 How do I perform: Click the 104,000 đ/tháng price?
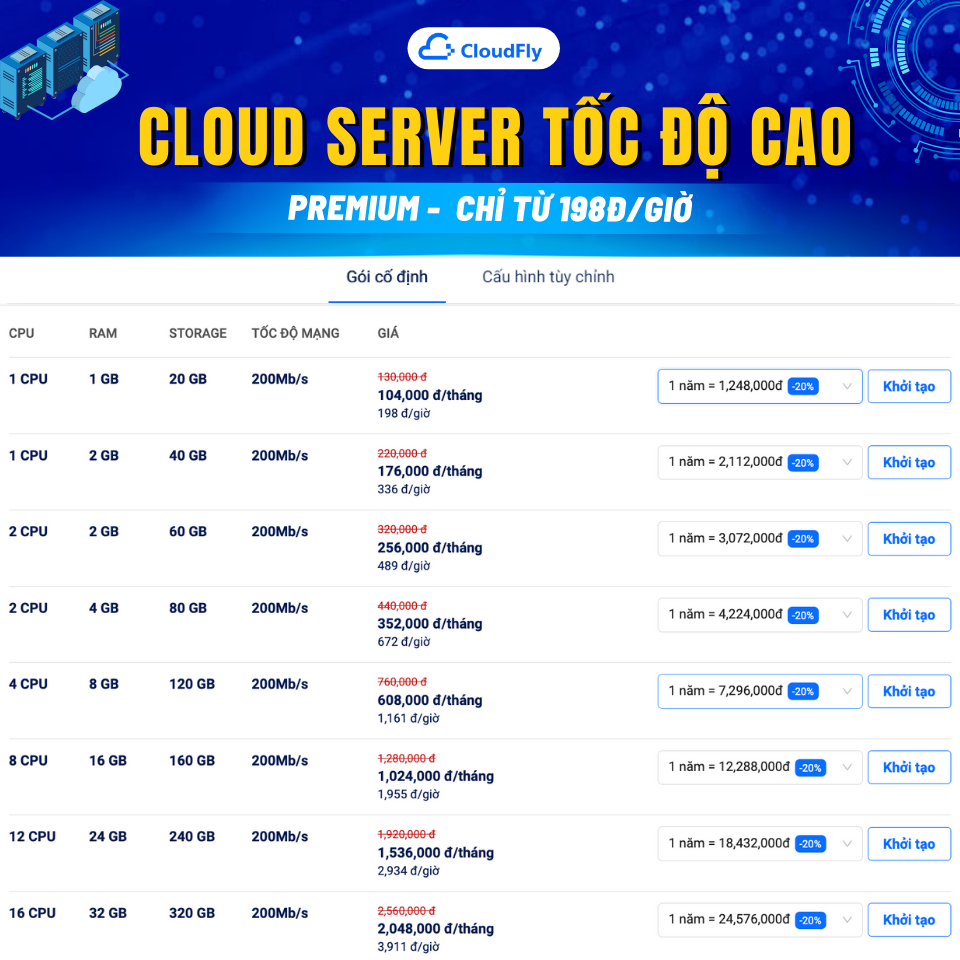430,395
